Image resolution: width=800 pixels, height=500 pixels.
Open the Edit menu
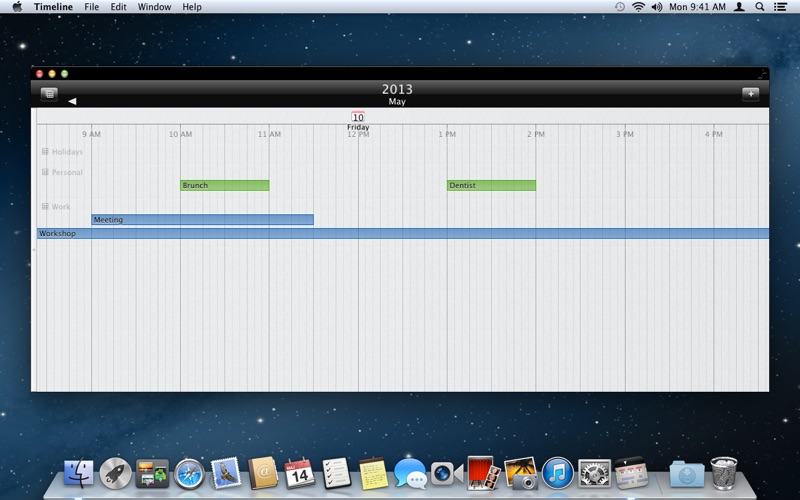click(x=118, y=7)
